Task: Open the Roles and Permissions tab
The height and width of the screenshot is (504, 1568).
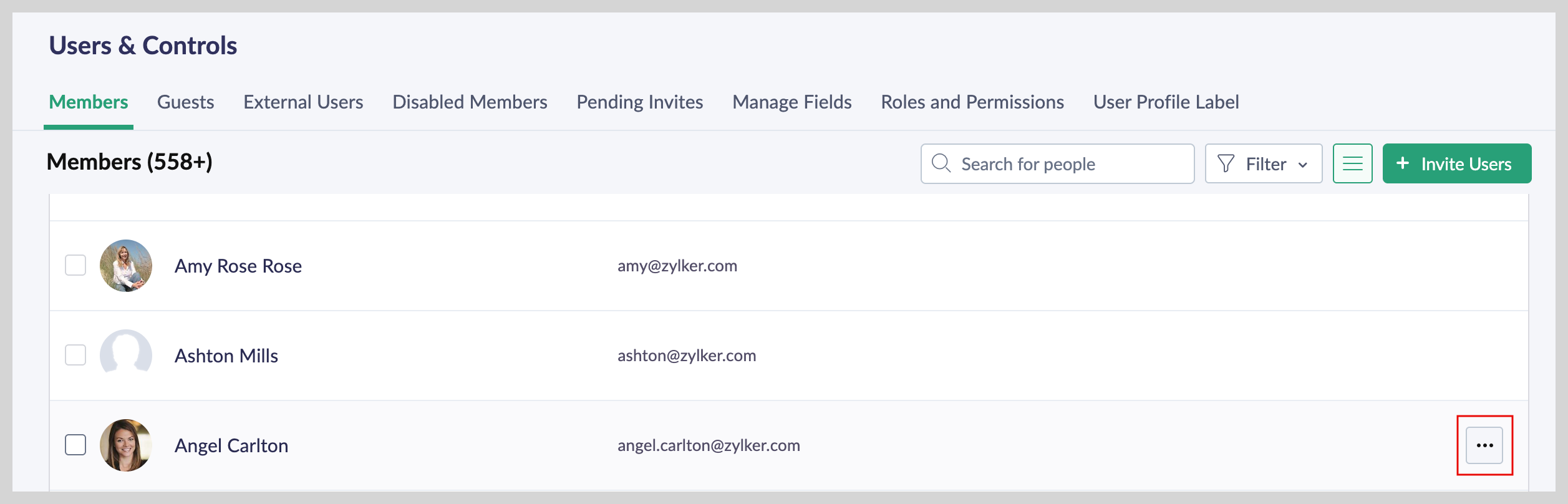Action: 972,102
